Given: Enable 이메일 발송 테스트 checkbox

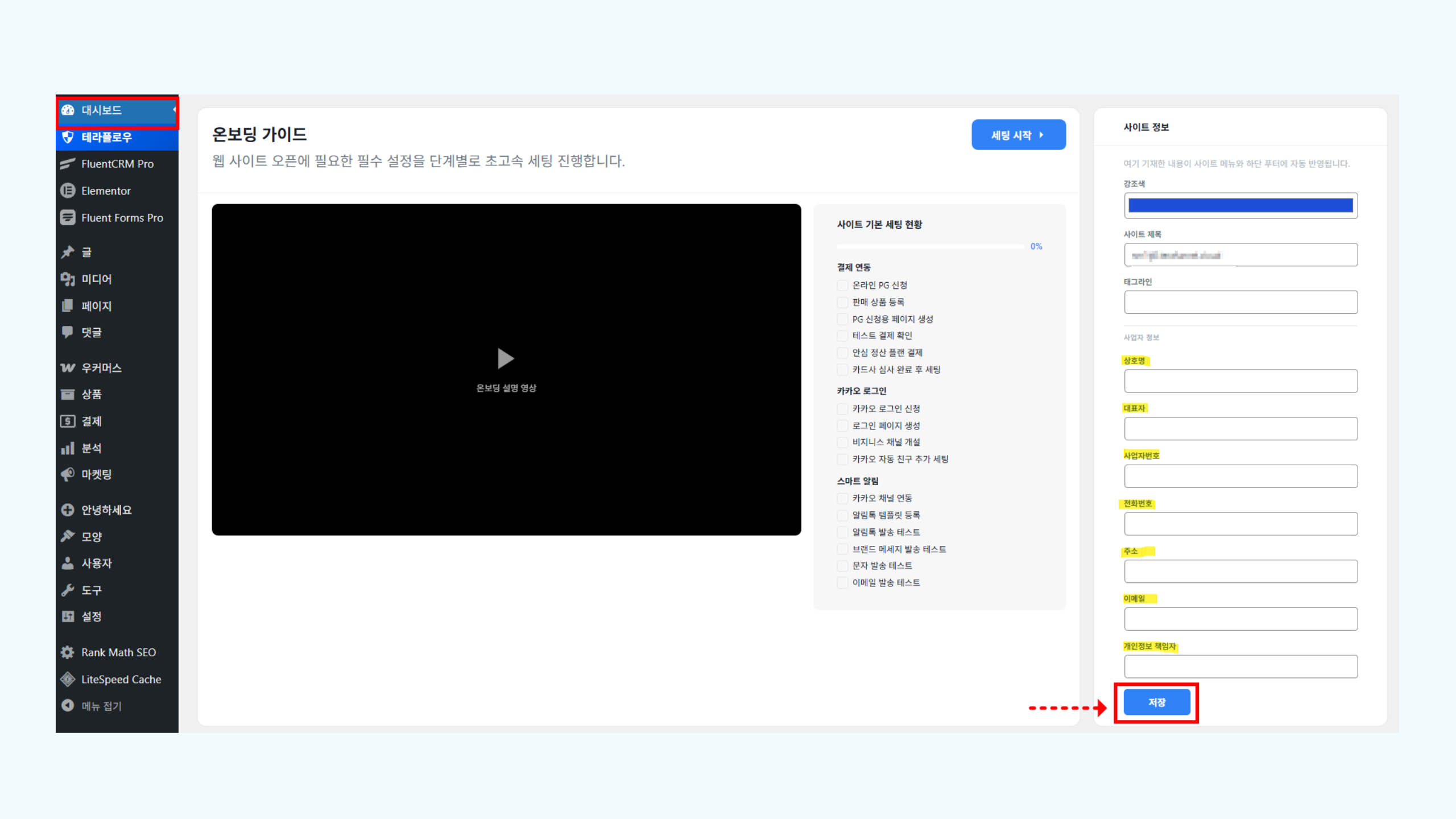Looking at the screenshot, I should (842, 582).
